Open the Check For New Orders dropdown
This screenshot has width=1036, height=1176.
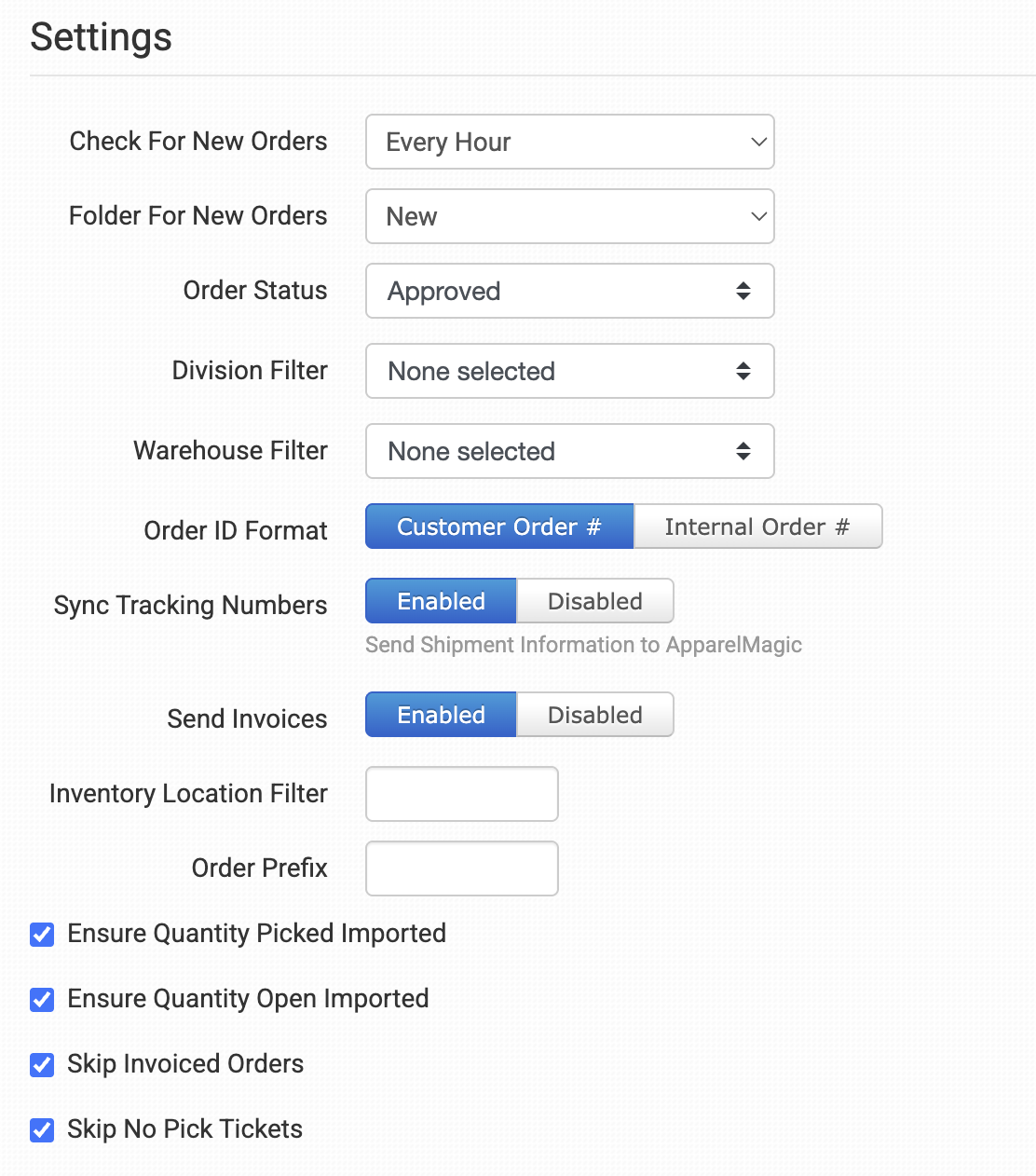click(569, 142)
